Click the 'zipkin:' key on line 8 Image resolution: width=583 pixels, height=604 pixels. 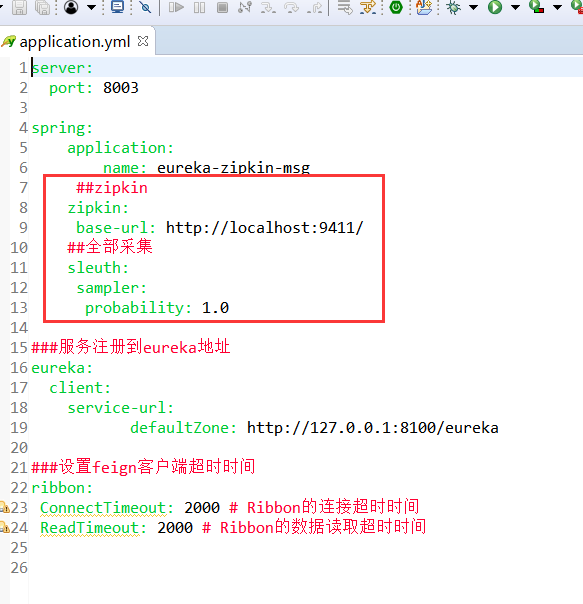pos(98,208)
